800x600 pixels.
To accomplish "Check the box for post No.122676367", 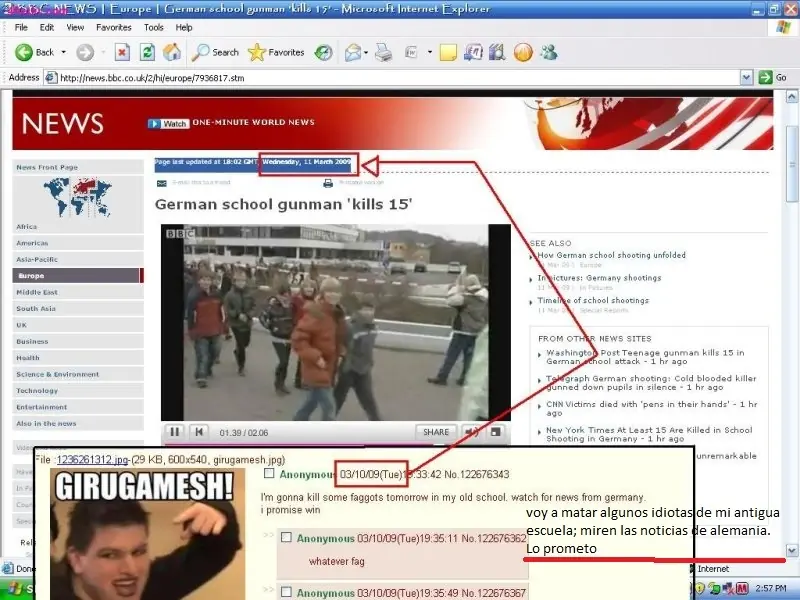I will click(286, 592).
